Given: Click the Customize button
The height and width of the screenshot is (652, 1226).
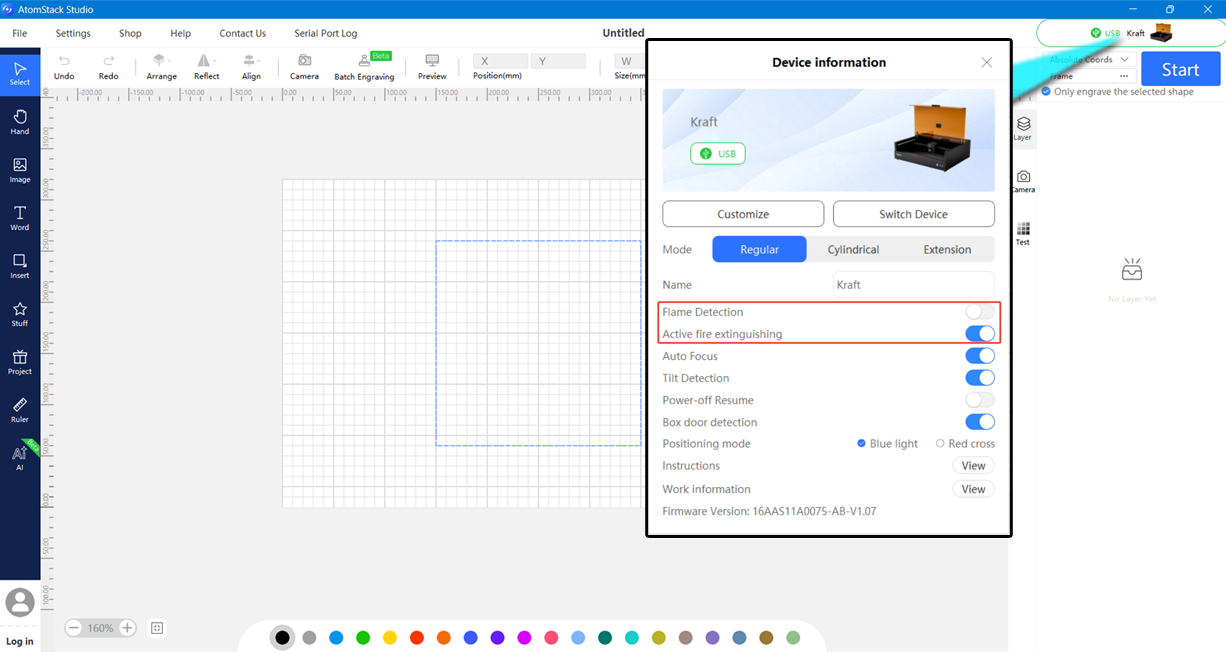Looking at the screenshot, I should tap(743, 214).
